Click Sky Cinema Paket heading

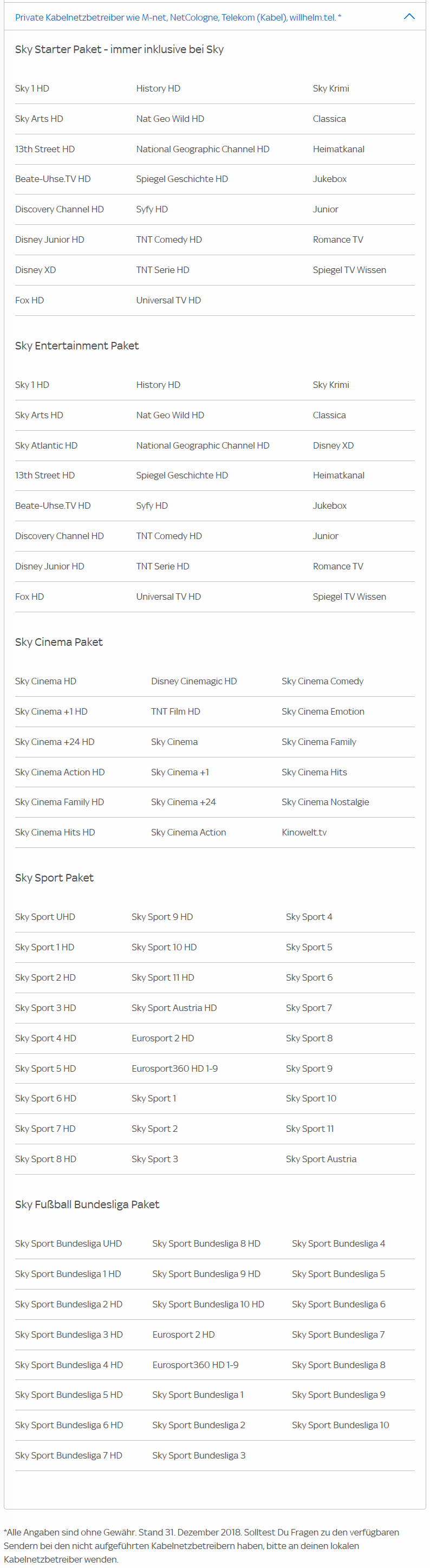(59, 642)
